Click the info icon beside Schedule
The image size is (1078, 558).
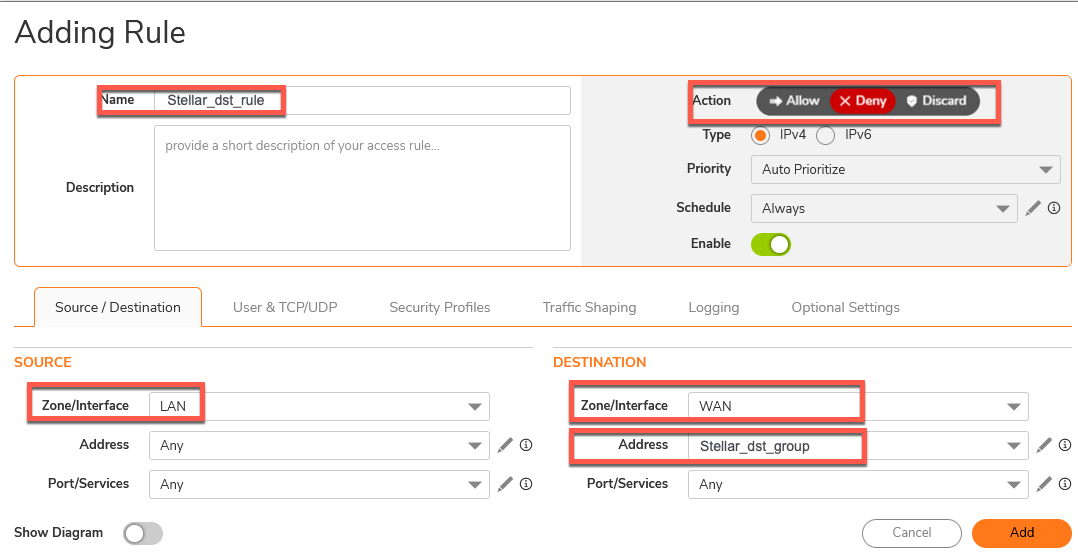click(x=1054, y=208)
